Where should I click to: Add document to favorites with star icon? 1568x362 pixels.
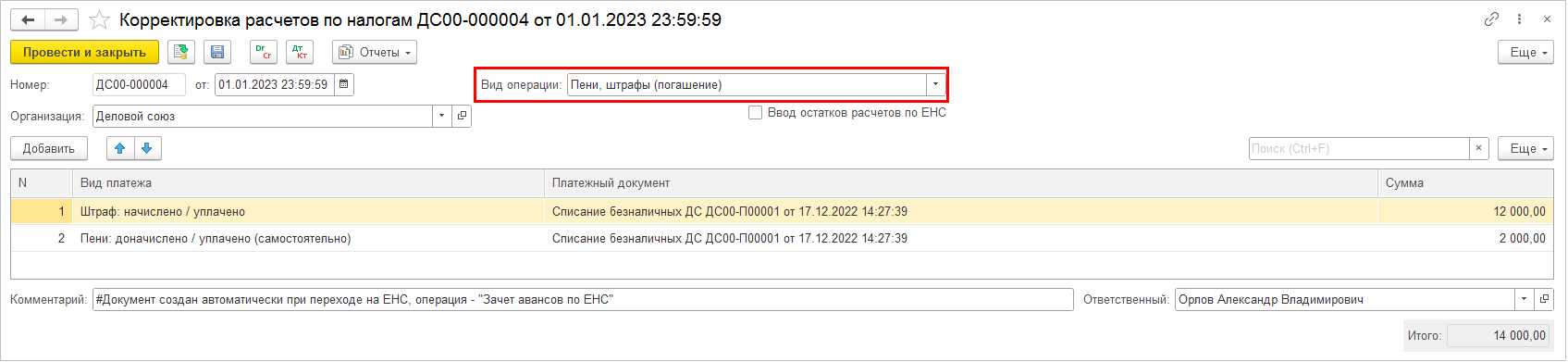(x=99, y=19)
